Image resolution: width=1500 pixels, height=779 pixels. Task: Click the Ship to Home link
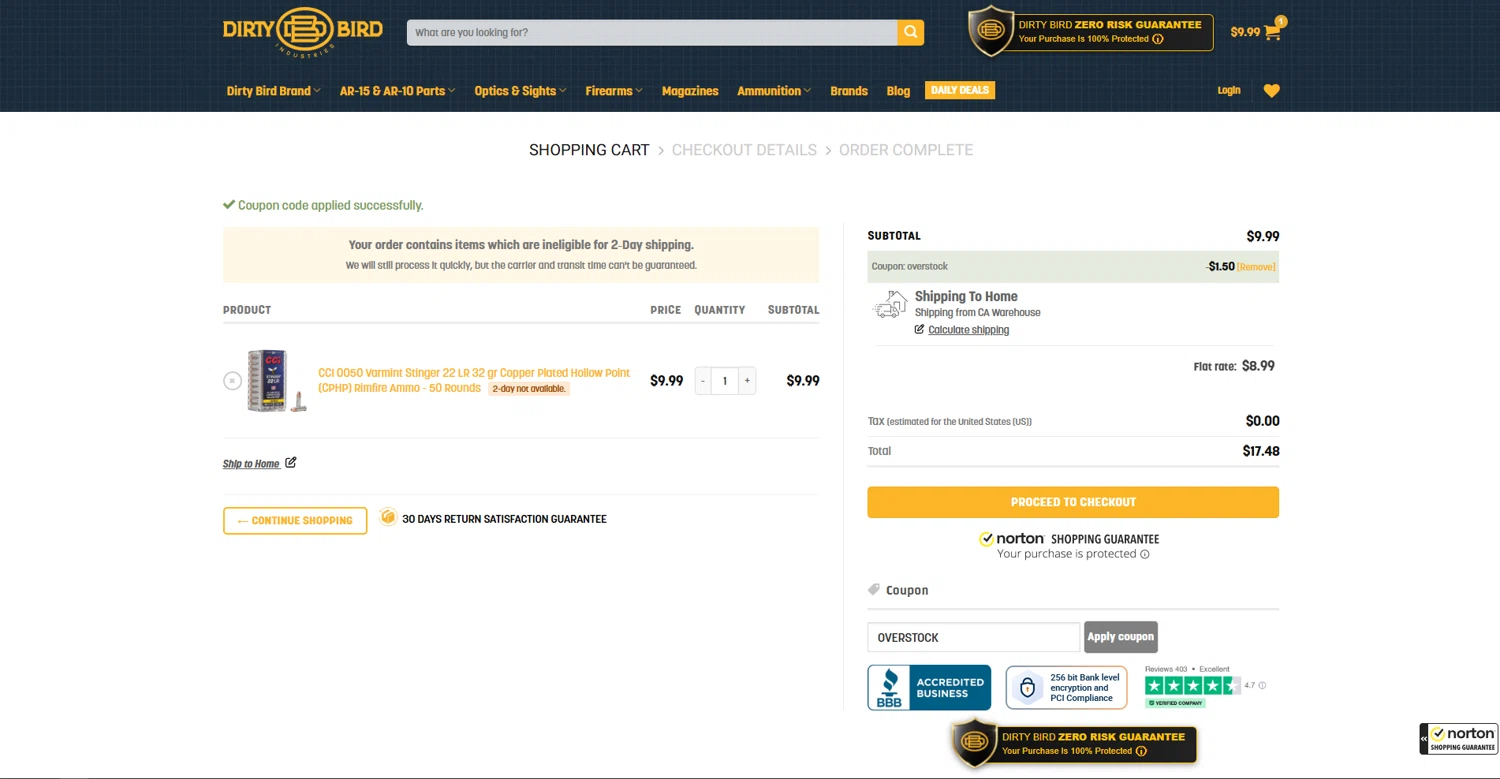click(x=251, y=464)
